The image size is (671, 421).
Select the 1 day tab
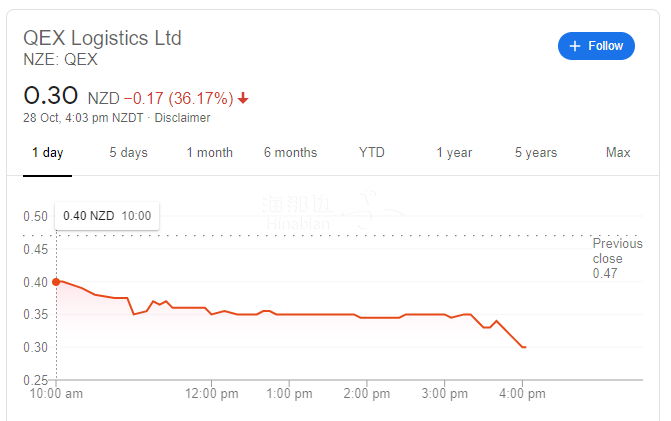click(47, 153)
